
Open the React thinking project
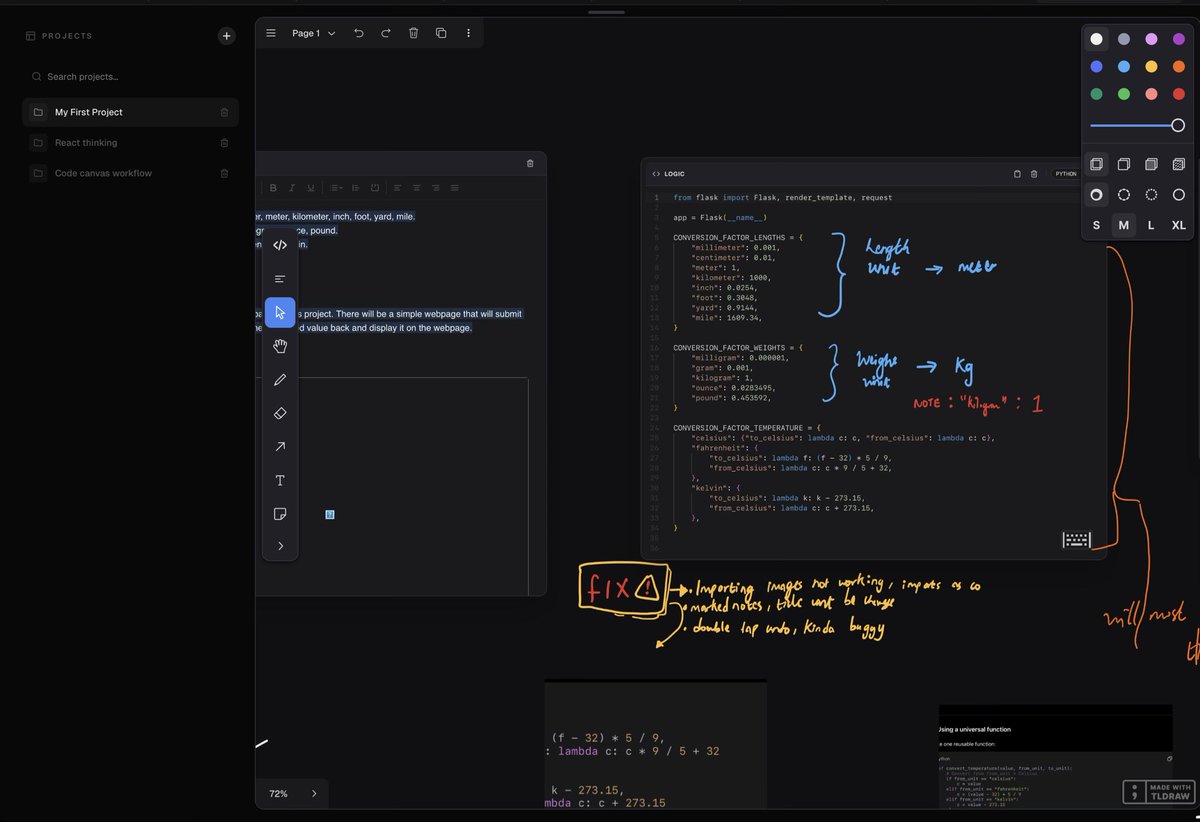pyautogui.click(x=130, y=143)
